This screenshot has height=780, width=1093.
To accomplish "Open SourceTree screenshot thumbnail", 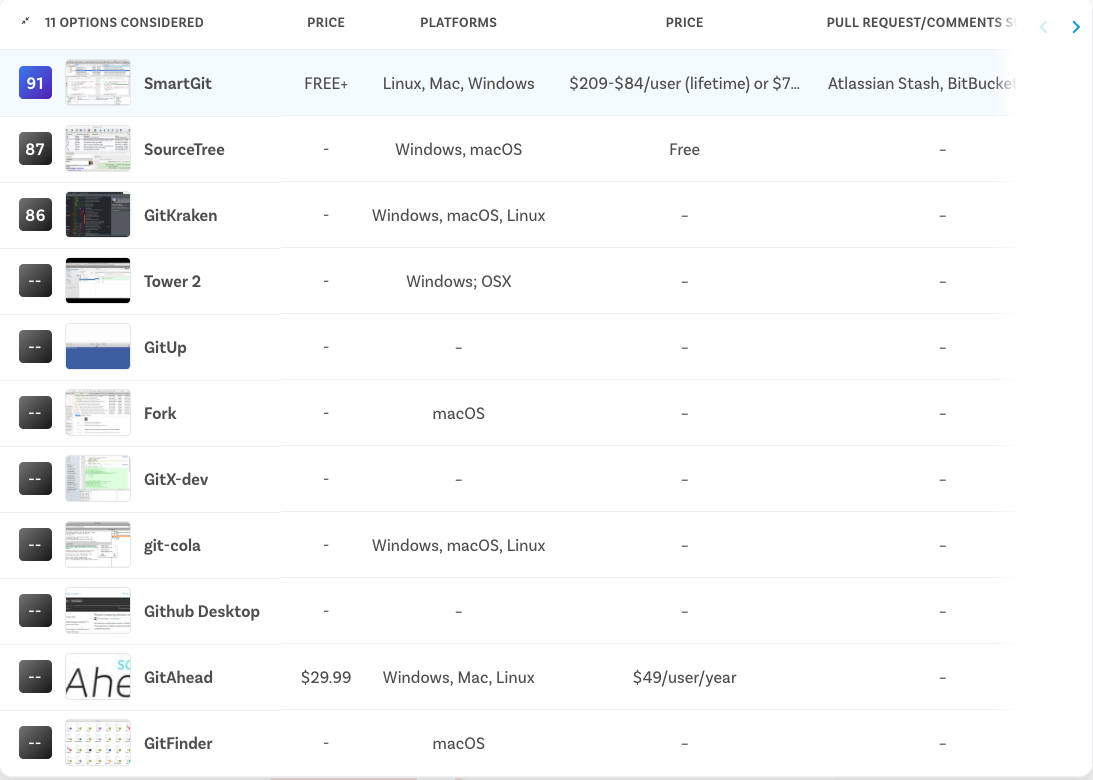I will tap(98, 149).
